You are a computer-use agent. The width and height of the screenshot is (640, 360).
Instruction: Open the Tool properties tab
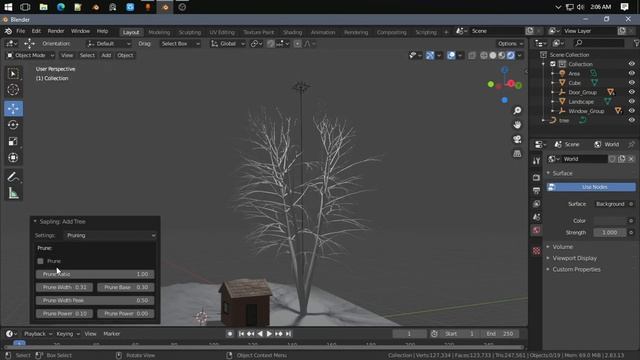(x=536, y=161)
